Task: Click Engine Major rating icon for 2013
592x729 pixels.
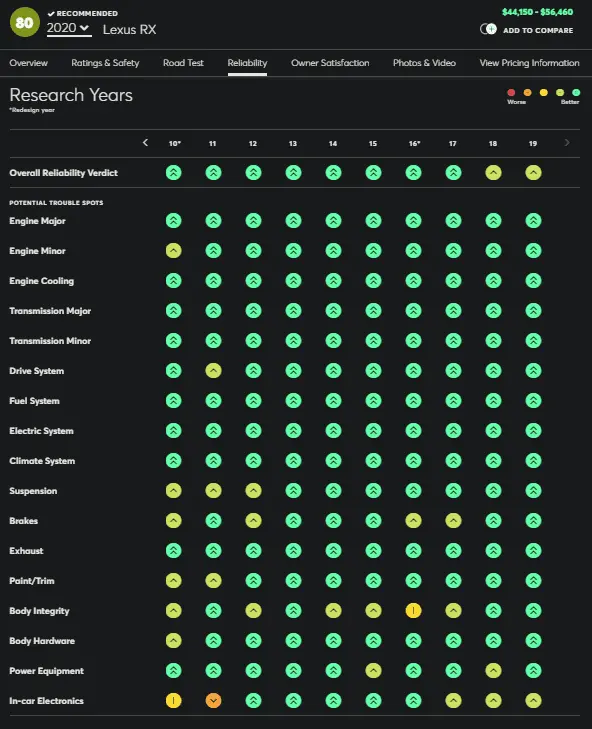Action: click(x=293, y=221)
